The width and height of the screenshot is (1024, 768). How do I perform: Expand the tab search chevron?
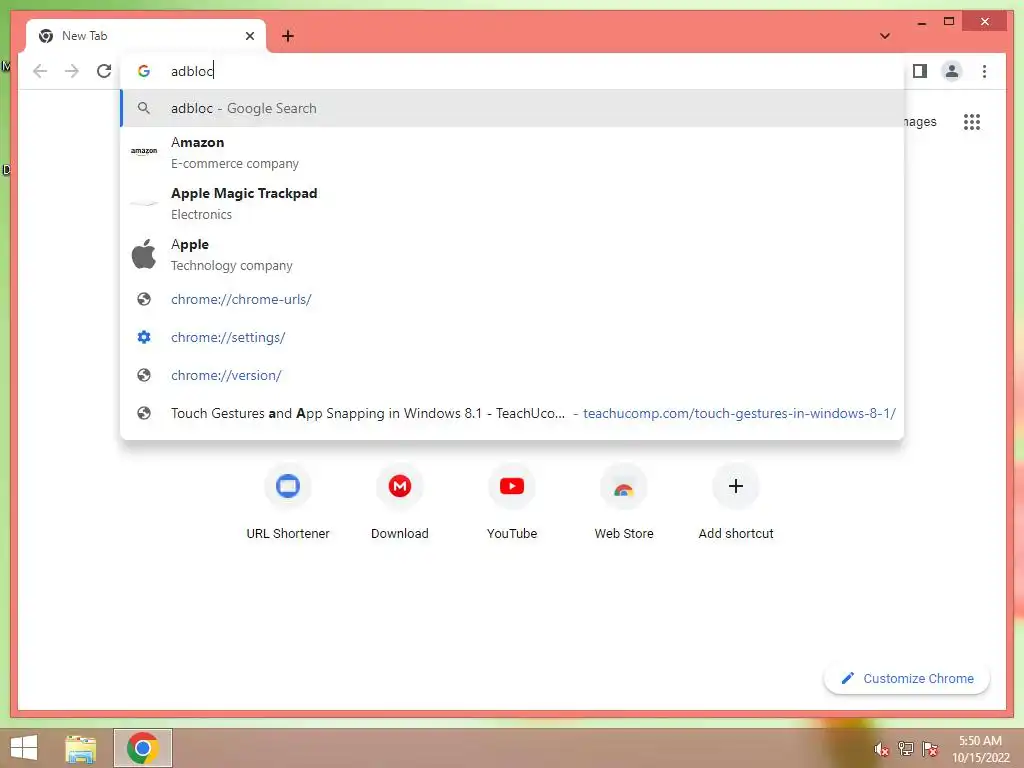pyautogui.click(x=884, y=36)
